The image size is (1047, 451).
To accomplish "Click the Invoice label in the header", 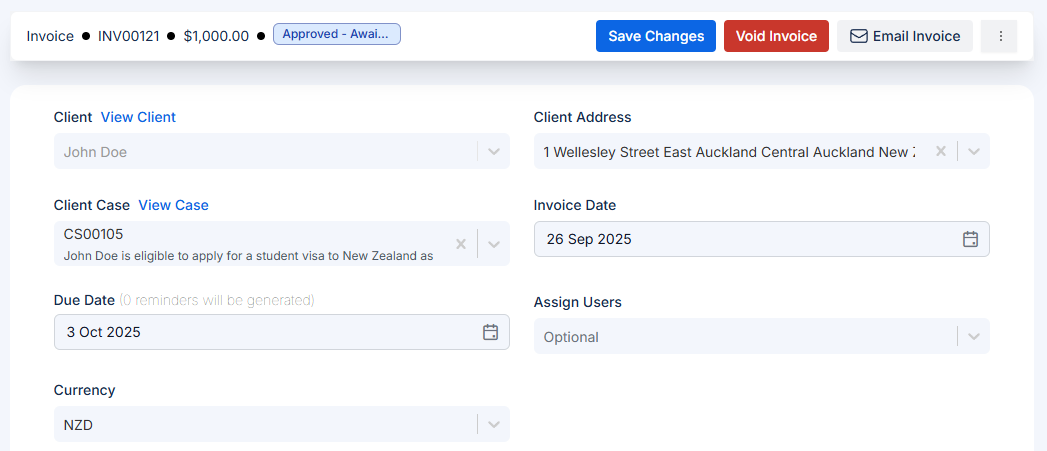I will tap(50, 36).
